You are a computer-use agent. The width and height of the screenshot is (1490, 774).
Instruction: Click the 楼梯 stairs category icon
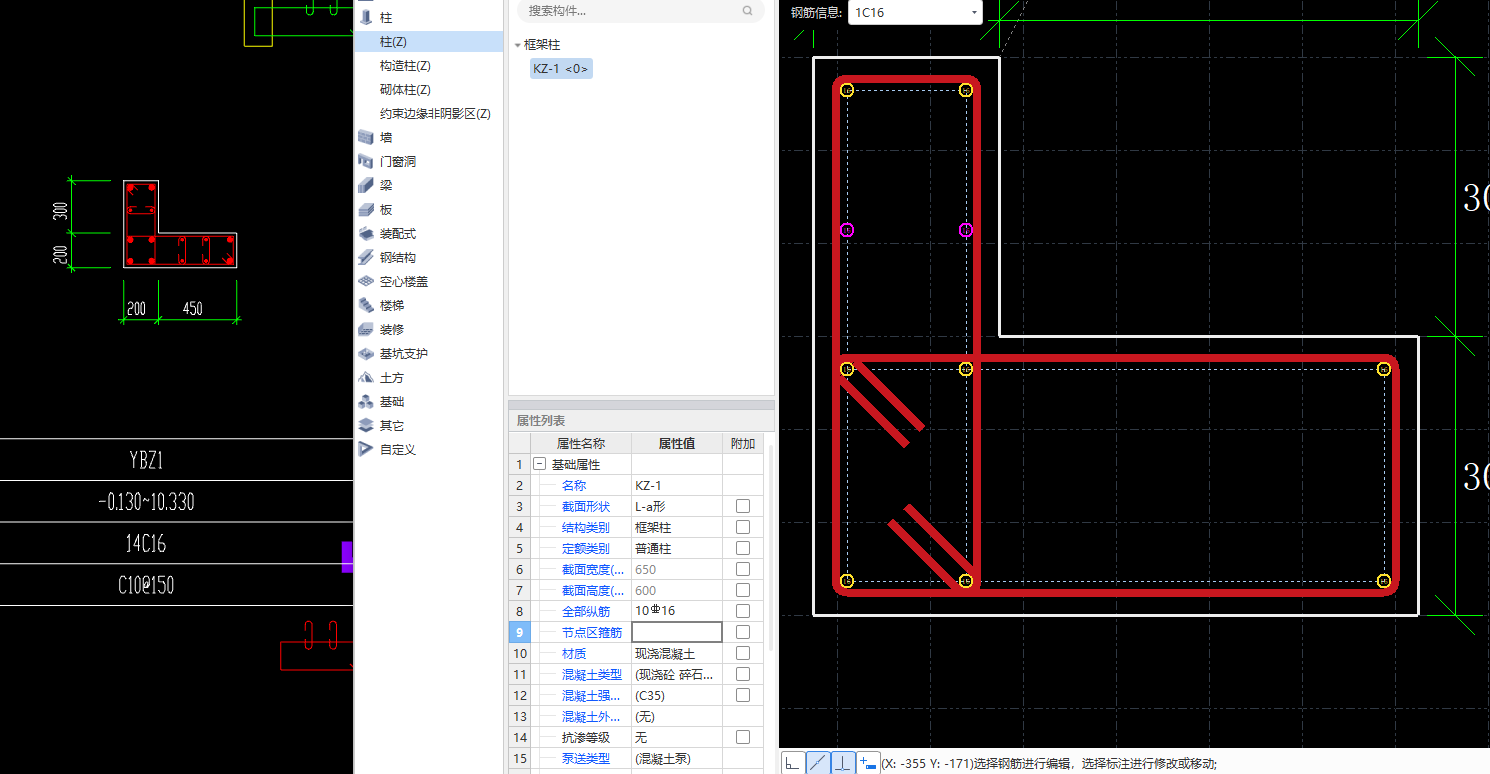click(365, 305)
